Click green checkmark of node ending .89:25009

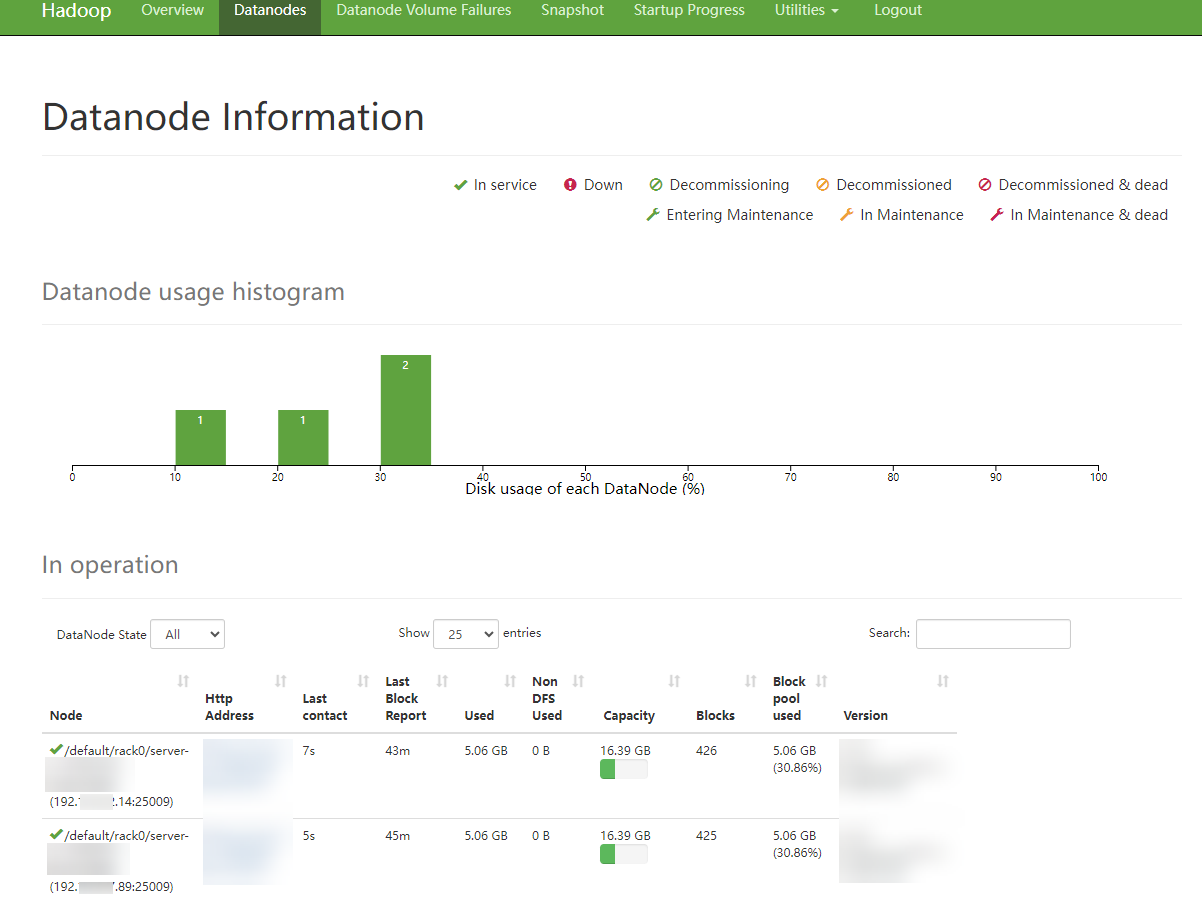tap(56, 835)
